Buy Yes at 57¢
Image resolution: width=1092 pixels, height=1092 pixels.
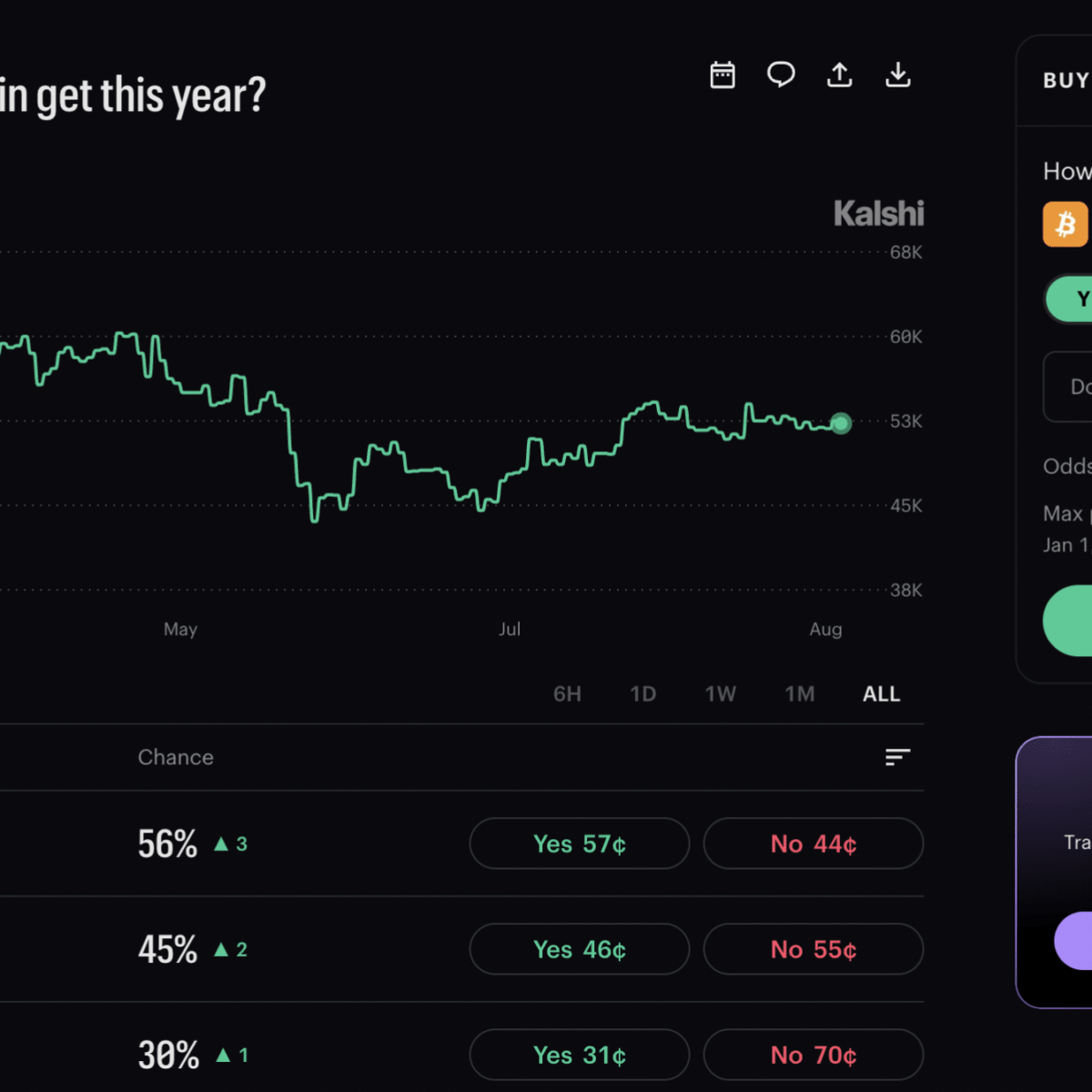[x=580, y=844]
